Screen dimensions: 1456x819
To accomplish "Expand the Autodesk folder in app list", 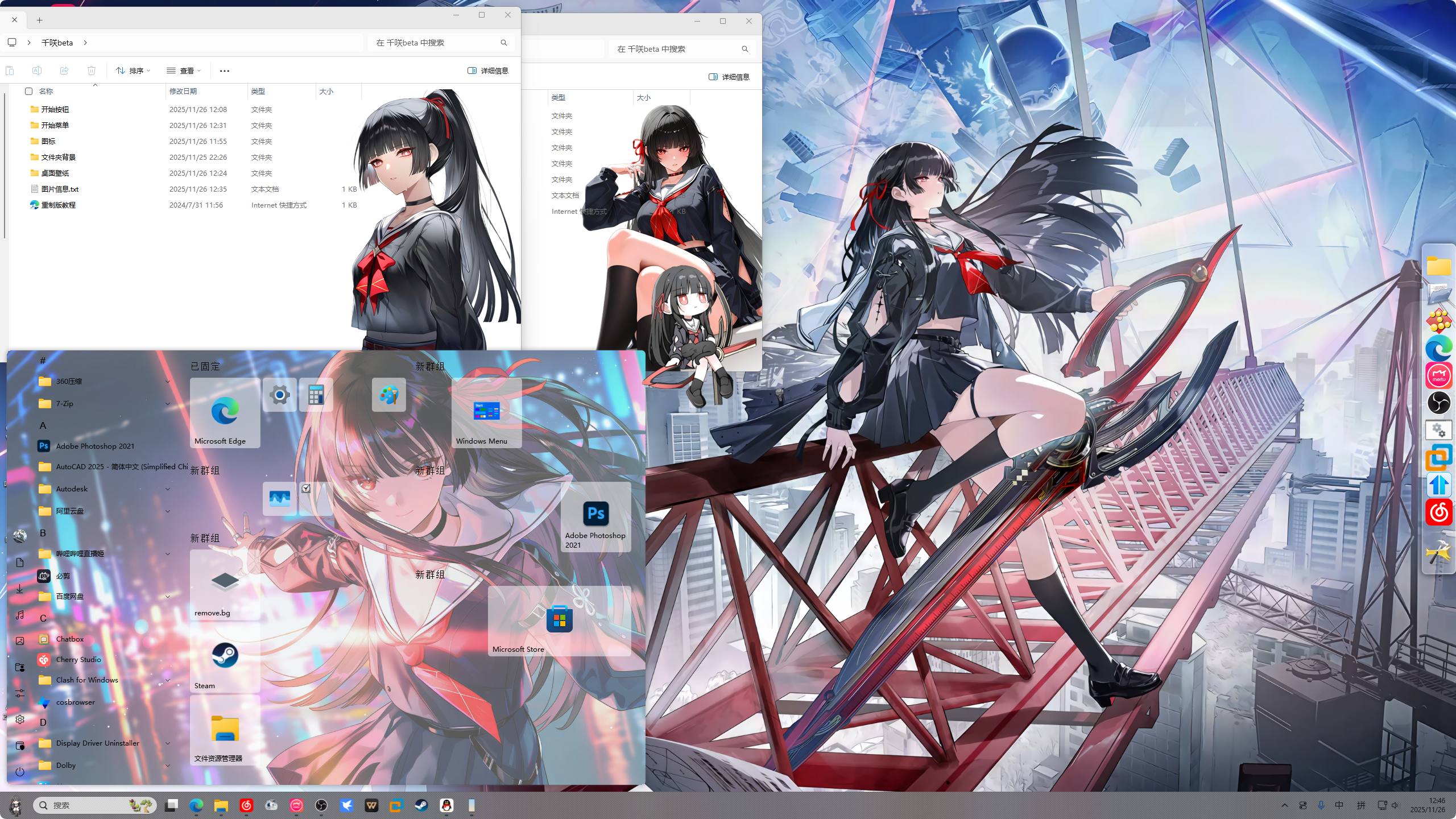I will (x=168, y=489).
